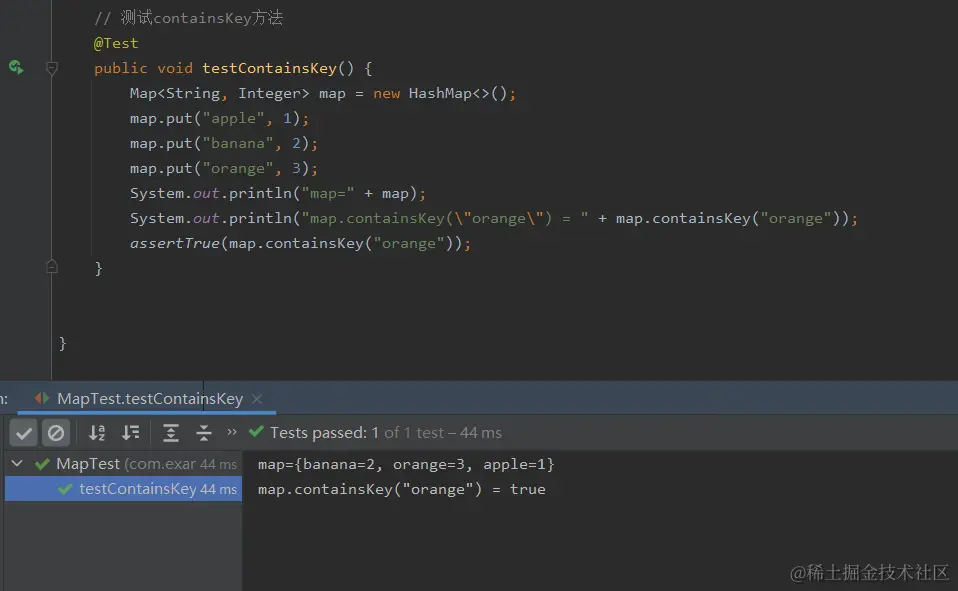
Task: Sort tests by duration
Action: (130, 433)
